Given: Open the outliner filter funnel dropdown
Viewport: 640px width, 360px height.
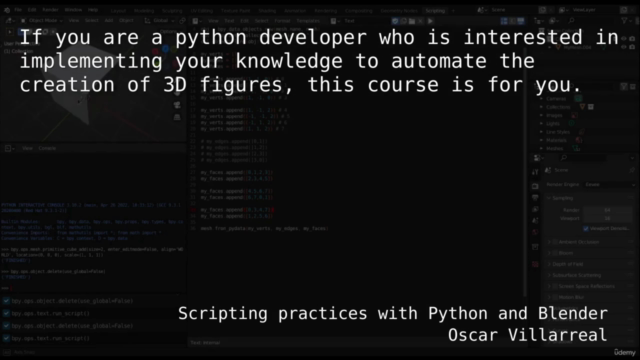Looking at the screenshot, I should click(626, 20).
